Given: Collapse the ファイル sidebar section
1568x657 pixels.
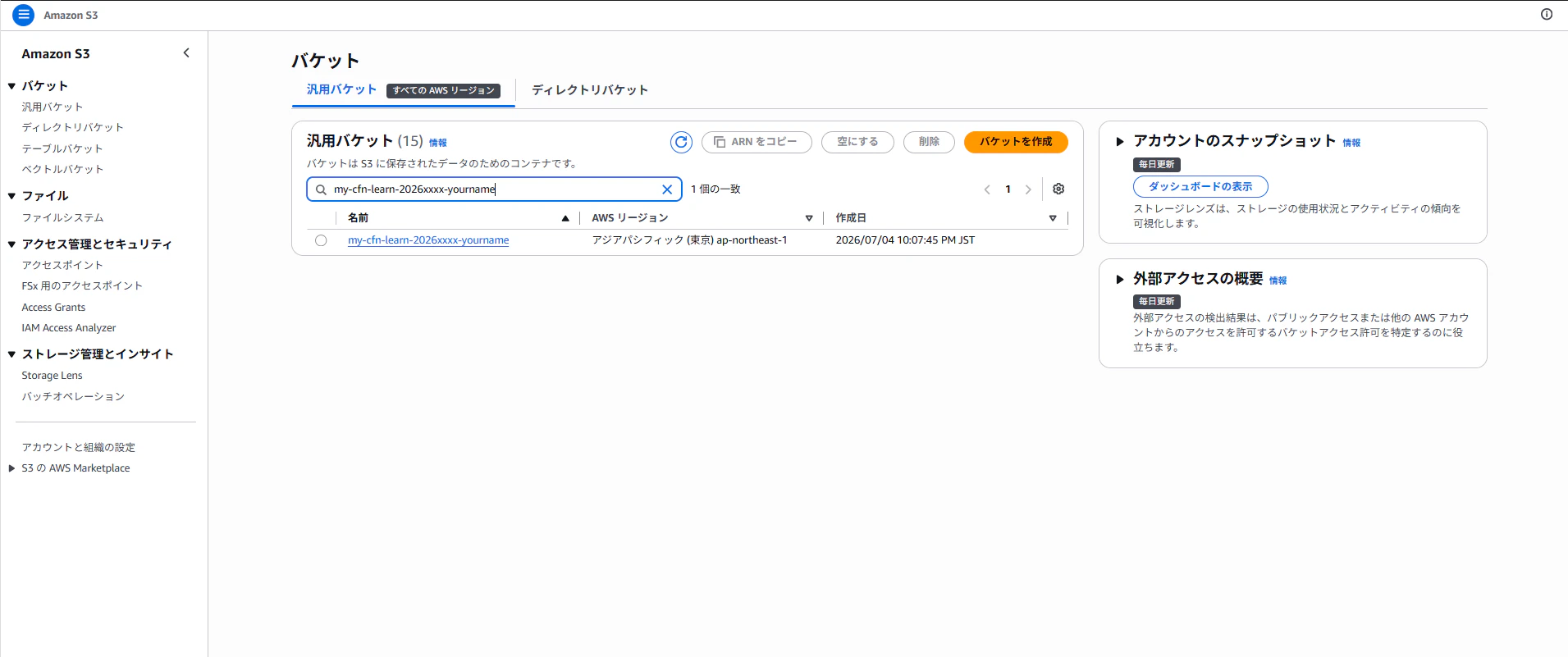Looking at the screenshot, I should click(11, 196).
